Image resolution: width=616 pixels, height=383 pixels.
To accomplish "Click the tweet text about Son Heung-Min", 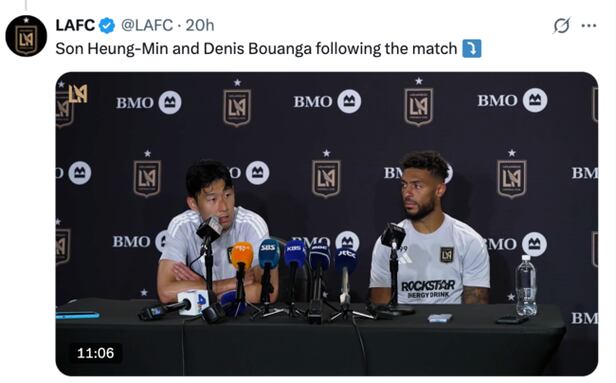I will (x=256, y=49).
